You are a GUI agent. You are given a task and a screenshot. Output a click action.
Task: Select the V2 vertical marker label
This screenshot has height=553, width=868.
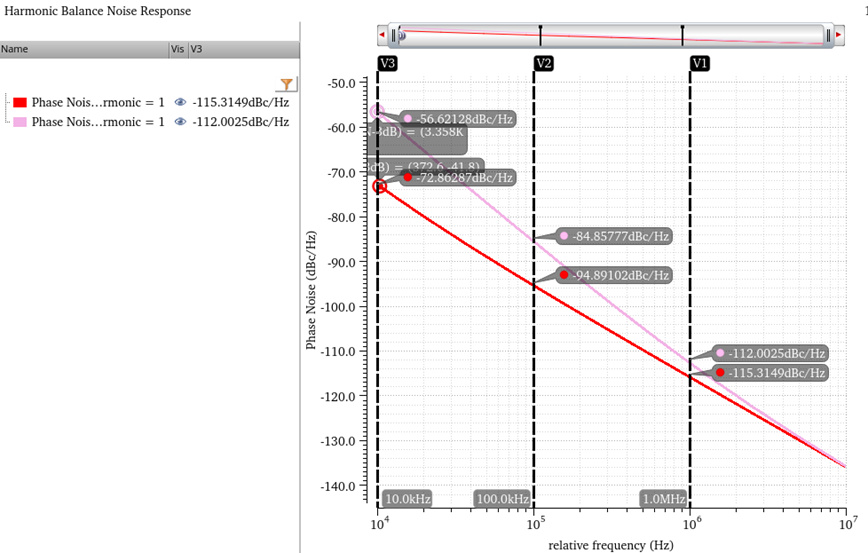tap(544, 63)
